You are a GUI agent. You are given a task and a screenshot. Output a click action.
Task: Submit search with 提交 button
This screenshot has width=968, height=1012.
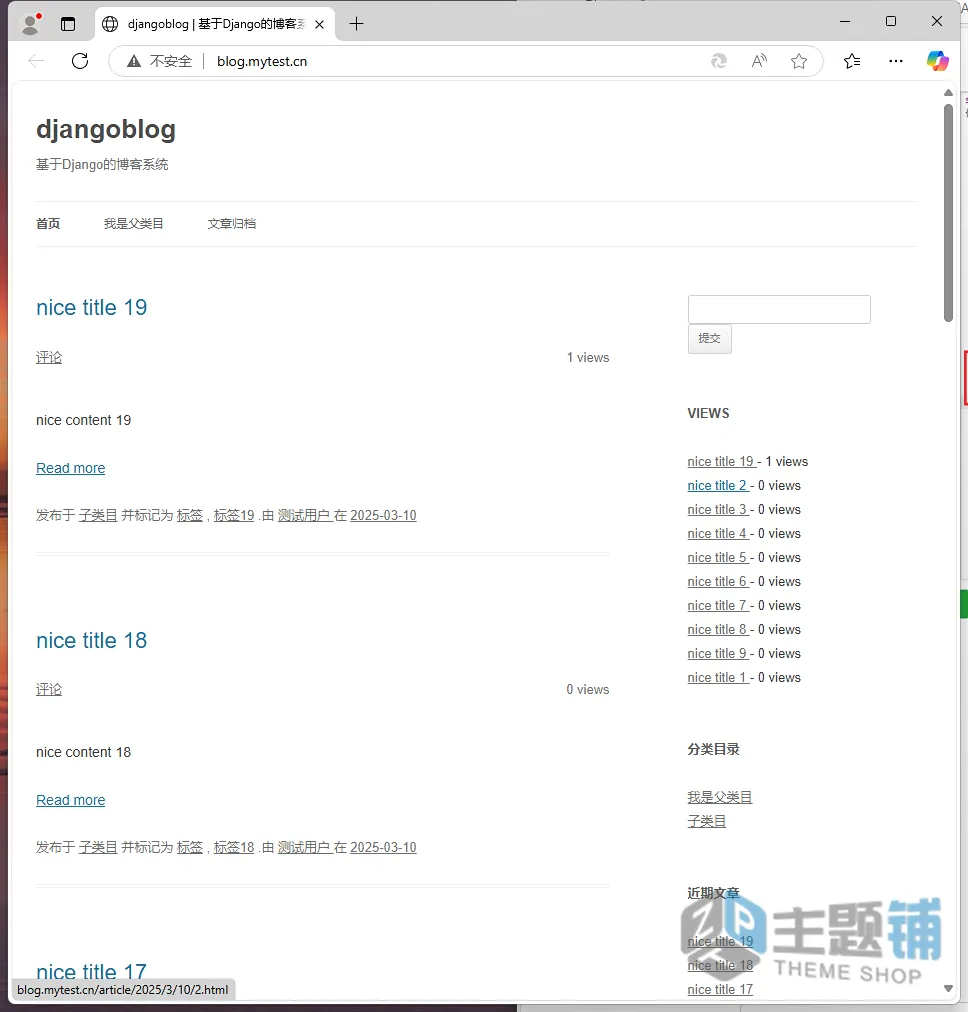[710, 339]
